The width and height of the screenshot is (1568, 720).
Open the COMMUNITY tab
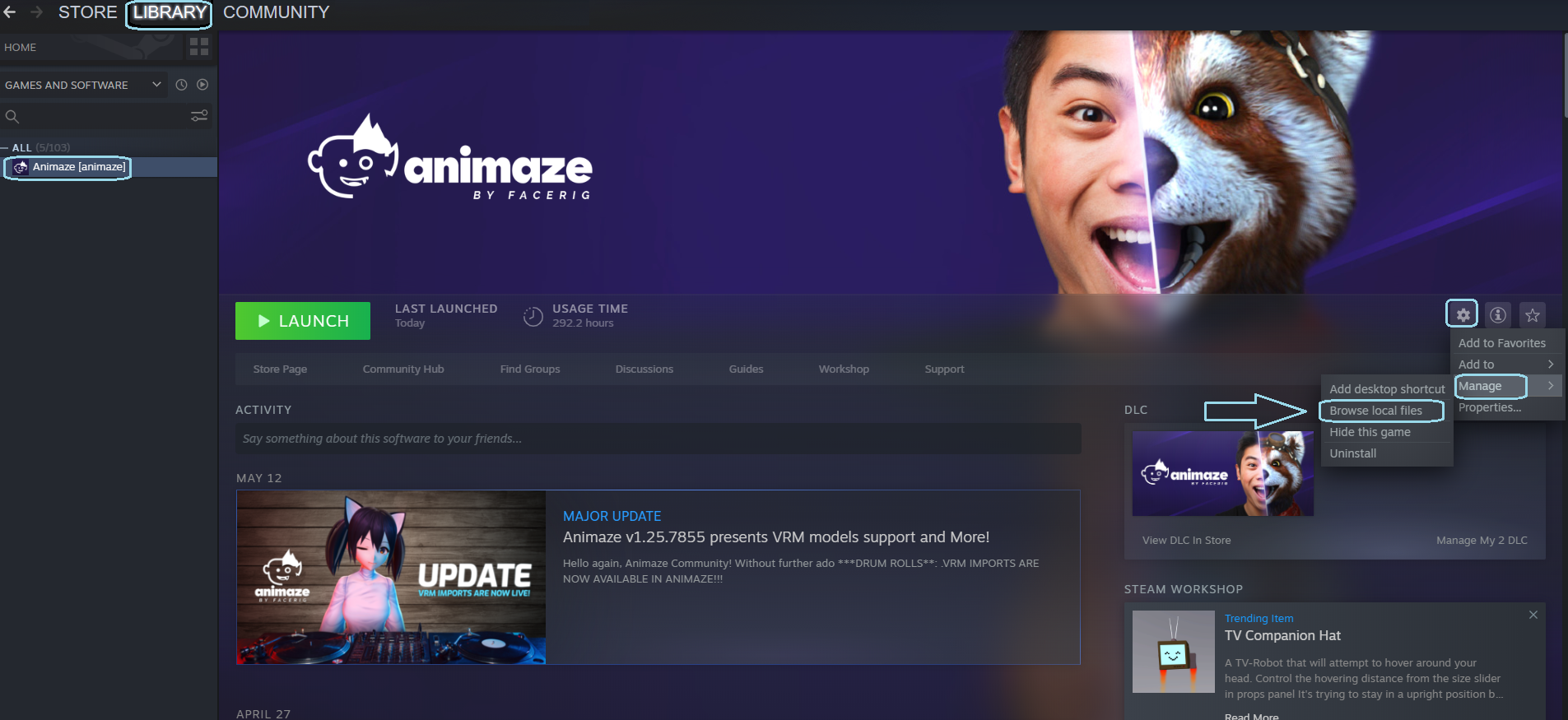click(277, 12)
